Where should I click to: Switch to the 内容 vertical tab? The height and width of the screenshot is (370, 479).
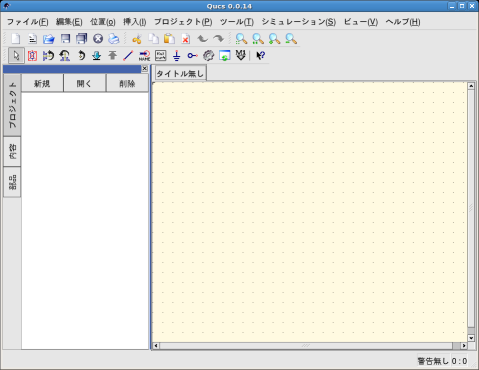coord(12,151)
